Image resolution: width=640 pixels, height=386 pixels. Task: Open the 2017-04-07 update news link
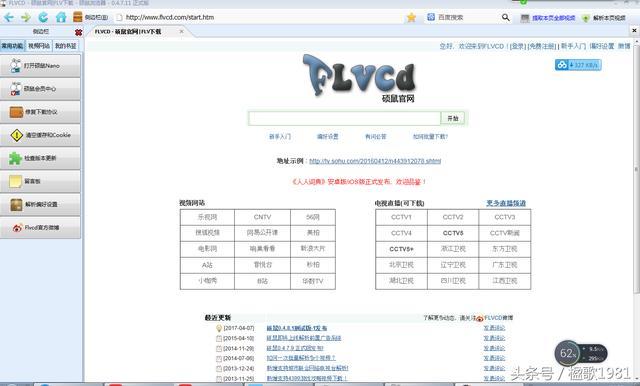(296, 328)
